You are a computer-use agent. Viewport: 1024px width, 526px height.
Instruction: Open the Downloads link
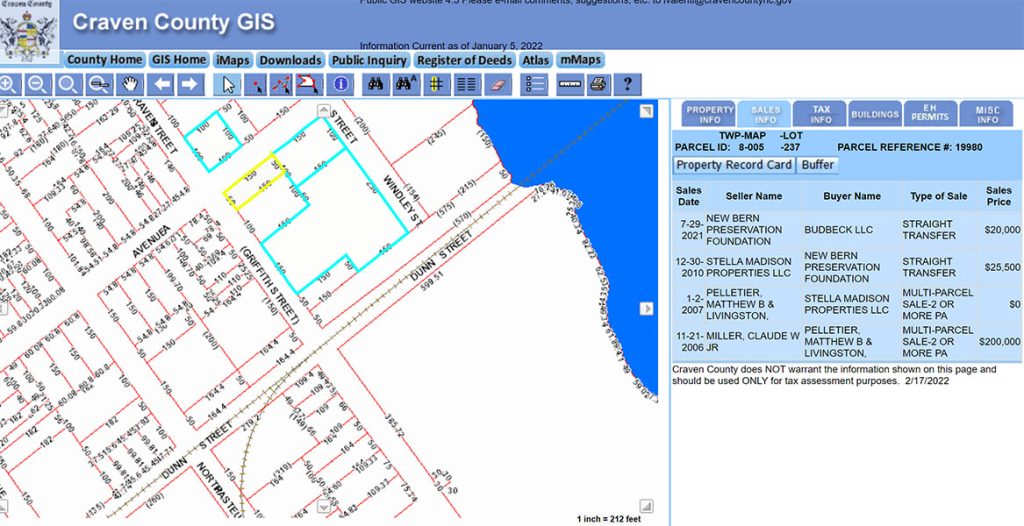click(291, 60)
